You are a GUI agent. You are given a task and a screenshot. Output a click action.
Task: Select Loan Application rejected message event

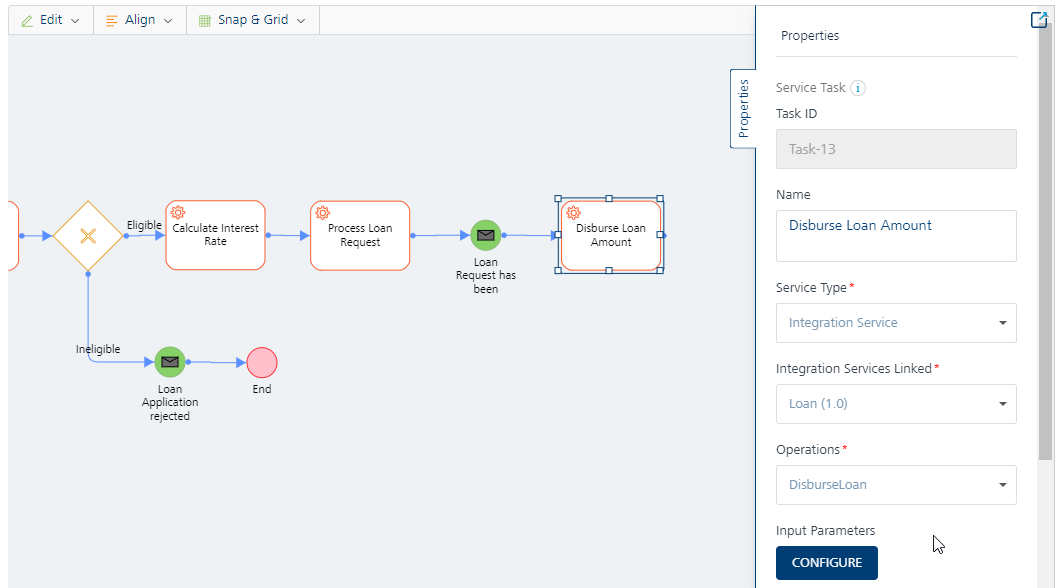point(170,363)
